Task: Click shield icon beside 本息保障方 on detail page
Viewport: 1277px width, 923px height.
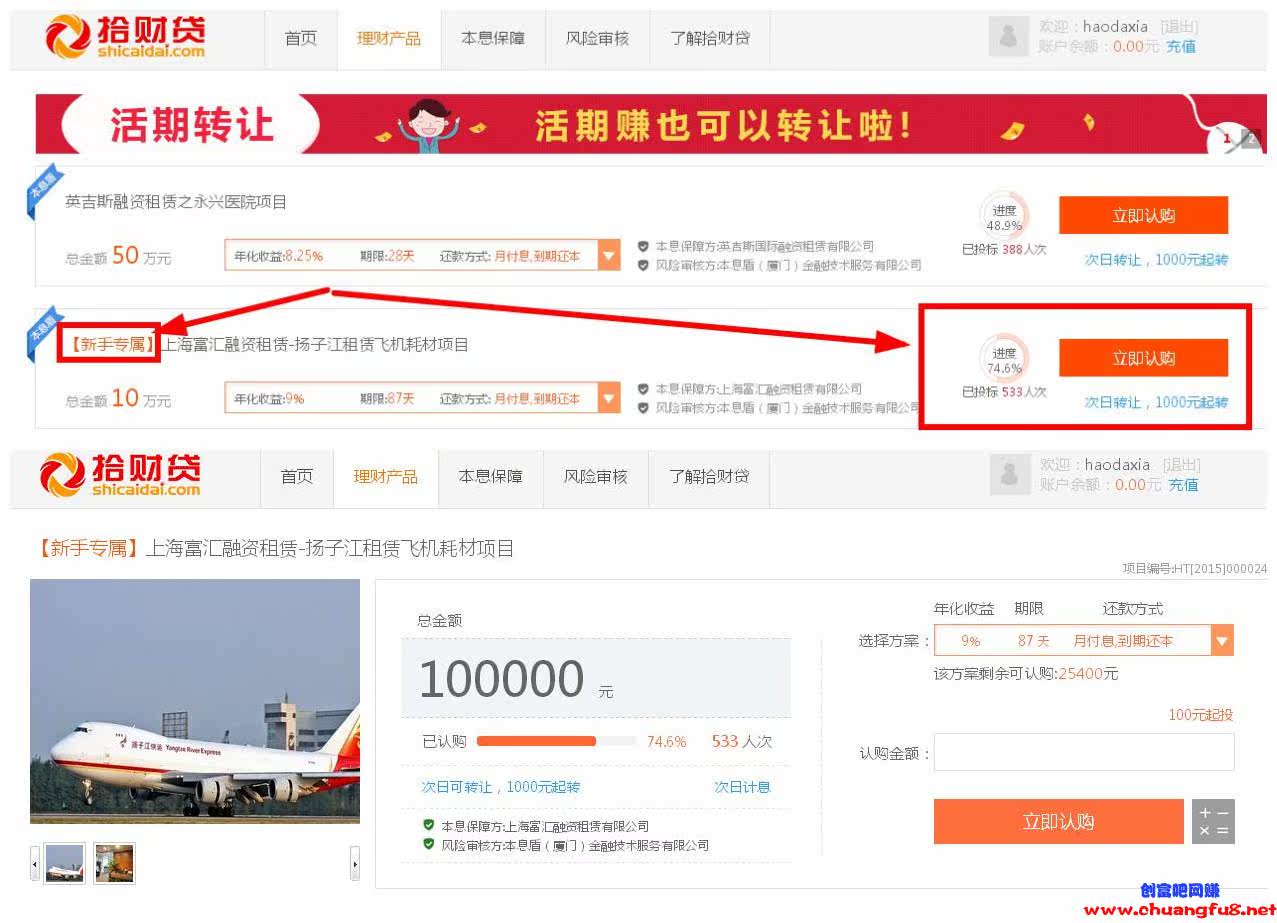Action: tap(429, 826)
